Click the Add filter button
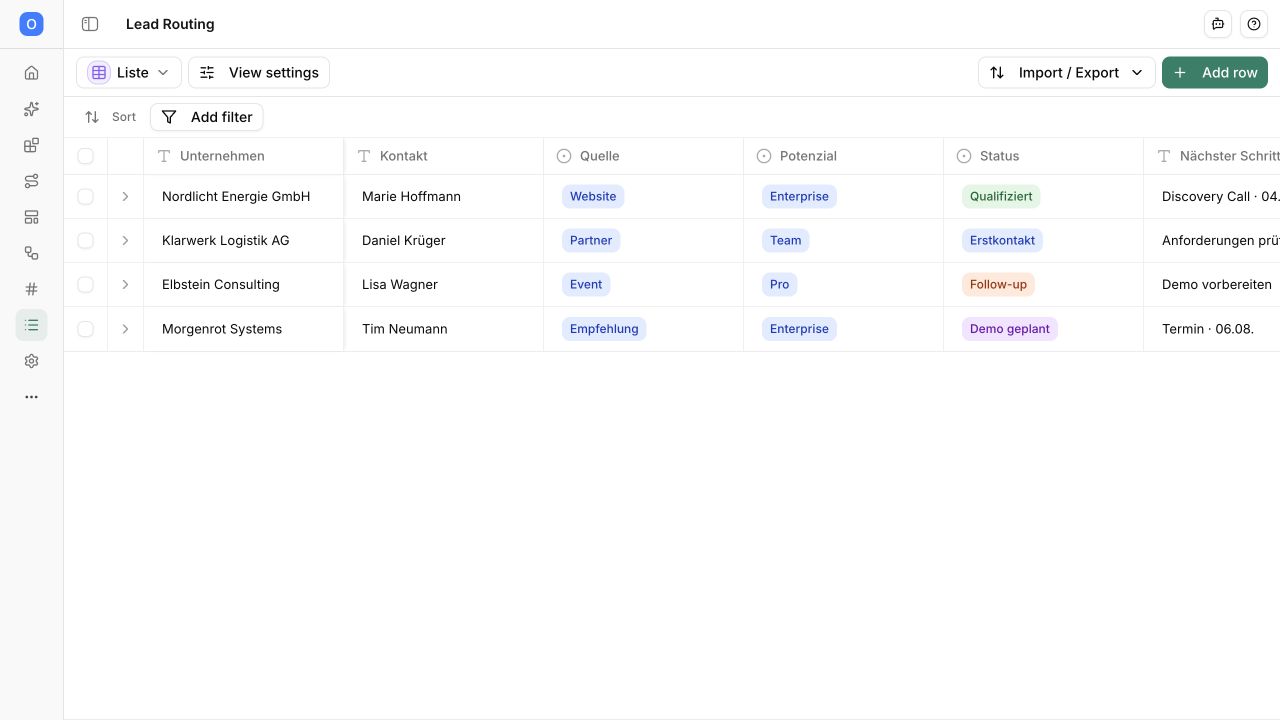Screen dimensions: 1280x720 pyautogui.click(x=207, y=117)
